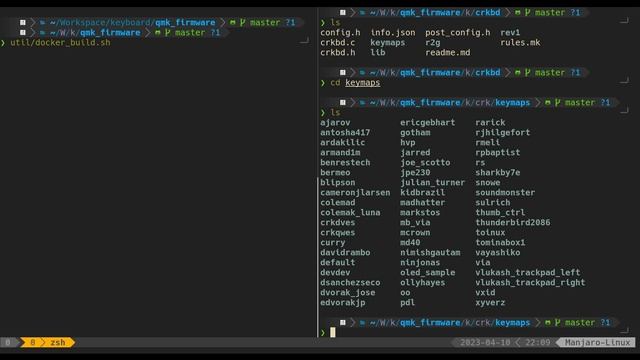Click the rarick keymap entry

click(490, 122)
